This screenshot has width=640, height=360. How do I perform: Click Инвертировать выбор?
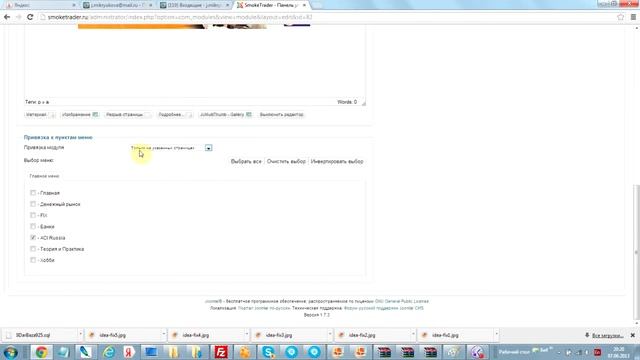[x=337, y=162]
